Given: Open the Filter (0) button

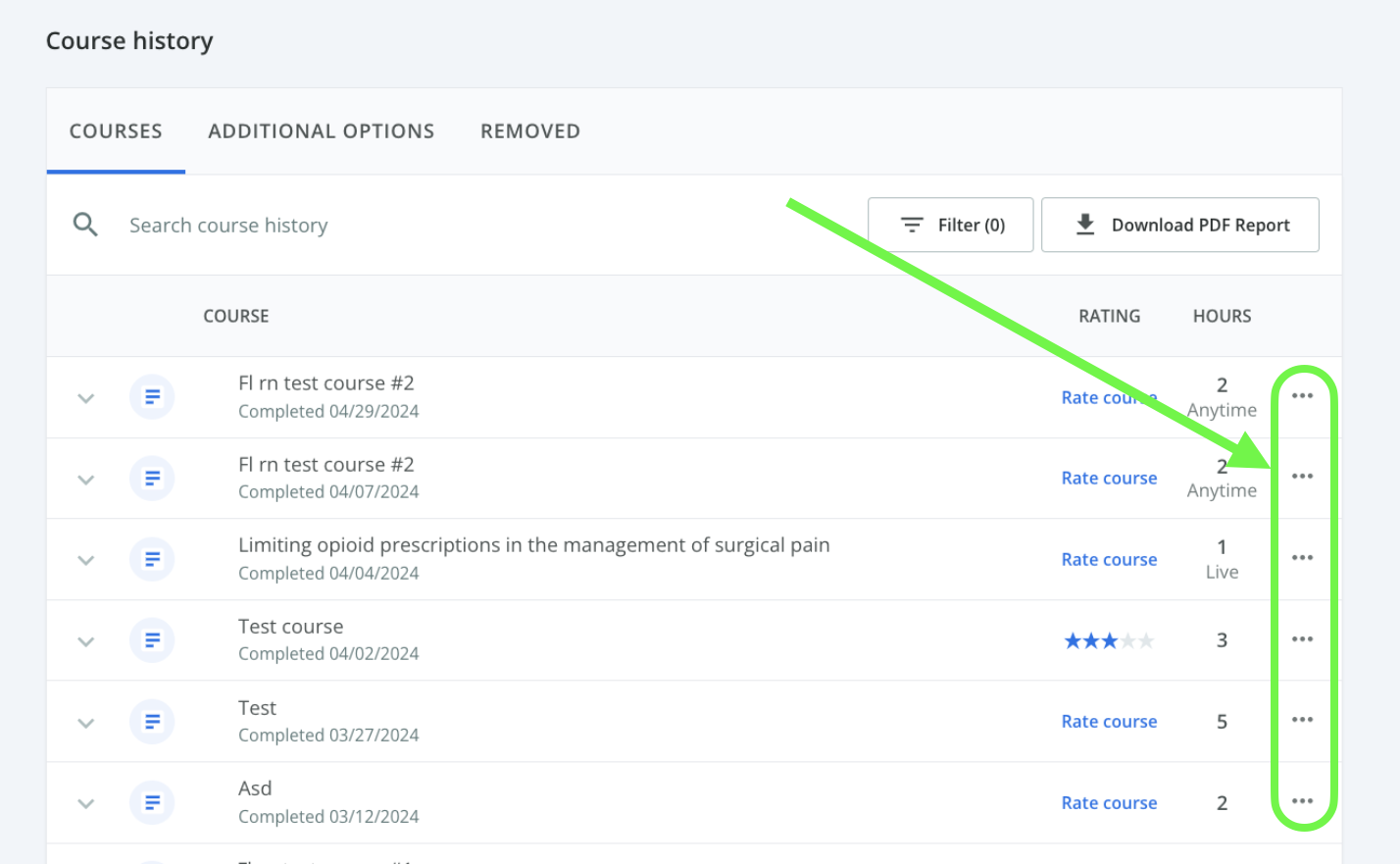Looking at the screenshot, I should (950, 225).
